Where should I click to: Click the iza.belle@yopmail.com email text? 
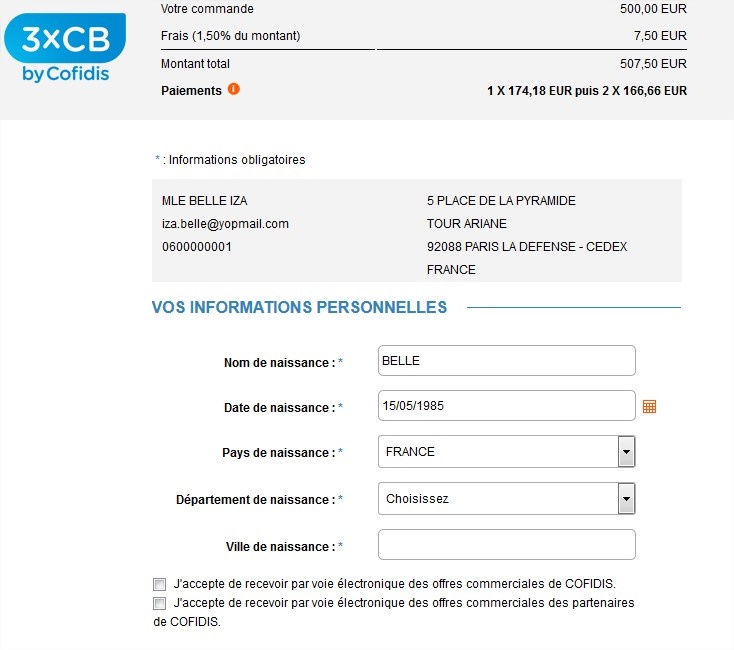tap(225, 224)
